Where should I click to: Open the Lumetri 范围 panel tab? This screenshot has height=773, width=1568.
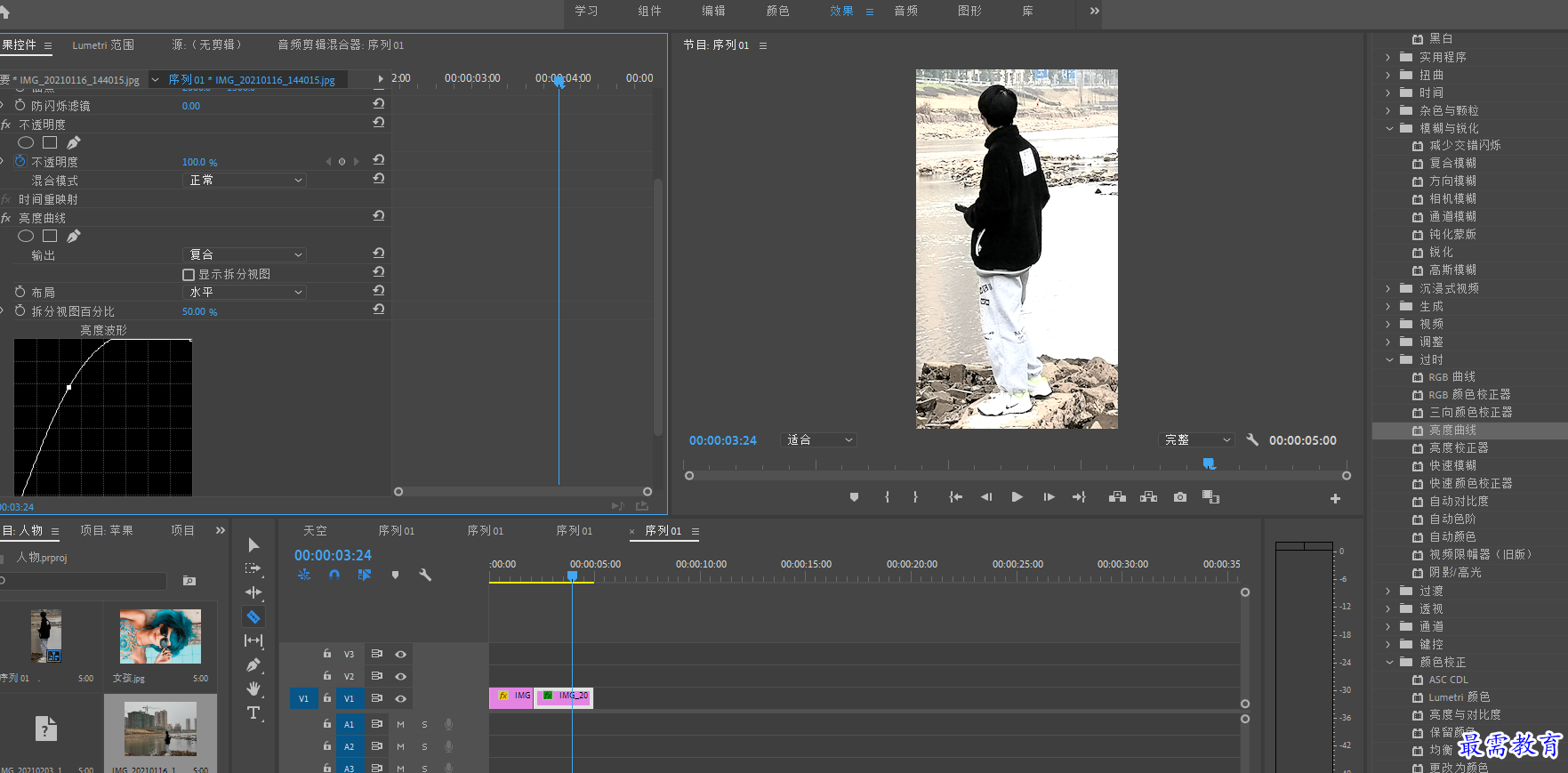[103, 44]
